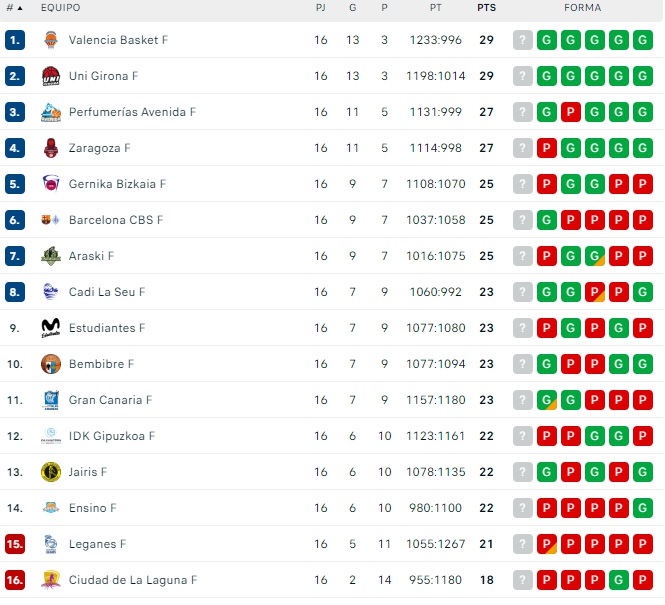This screenshot has height=605, width=665.
Task: Click the EQUIPO column header
Action: (61, 8)
